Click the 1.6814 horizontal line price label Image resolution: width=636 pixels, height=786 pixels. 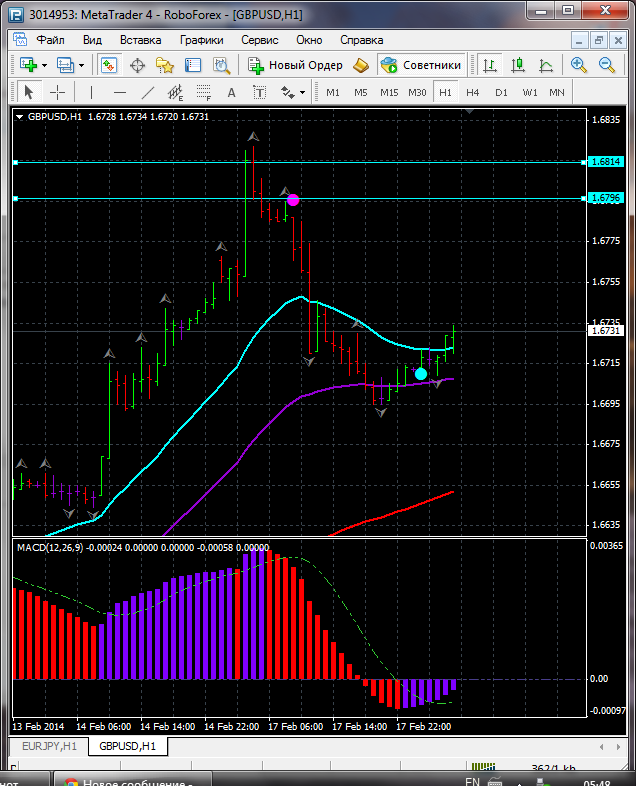[606, 161]
